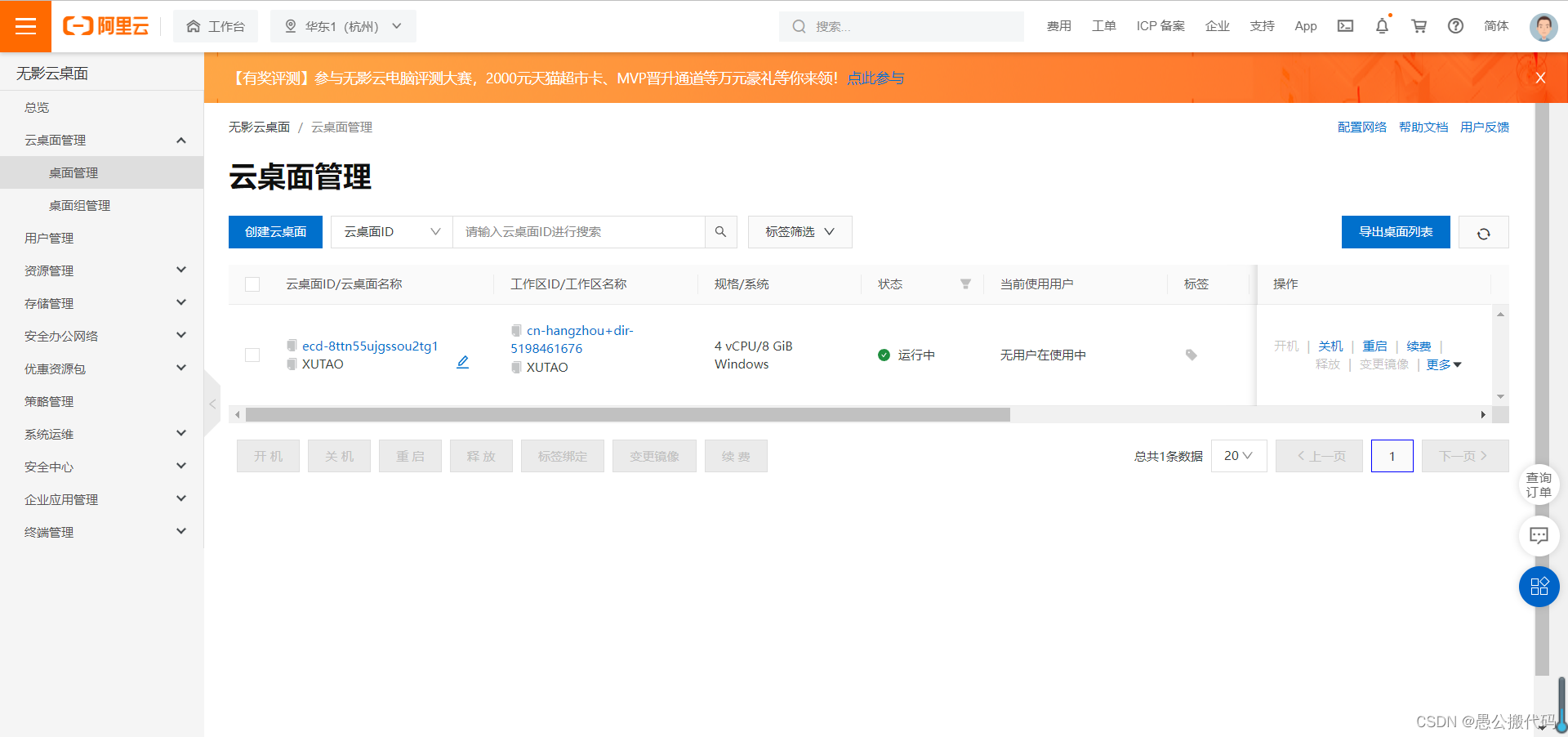This screenshot has width=1568, height=737.
Task: Open the feedback chat bubble floating icon
Action: [x=1539, y=536]
